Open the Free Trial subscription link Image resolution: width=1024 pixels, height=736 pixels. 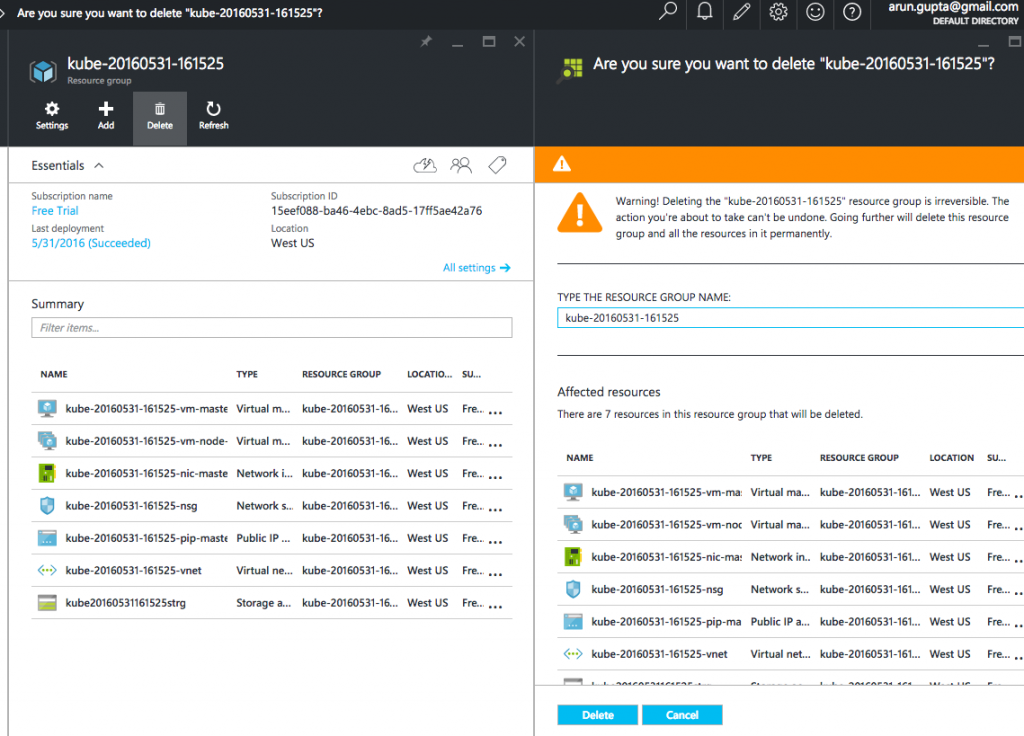pyautogui.click(x=55, y=211)
